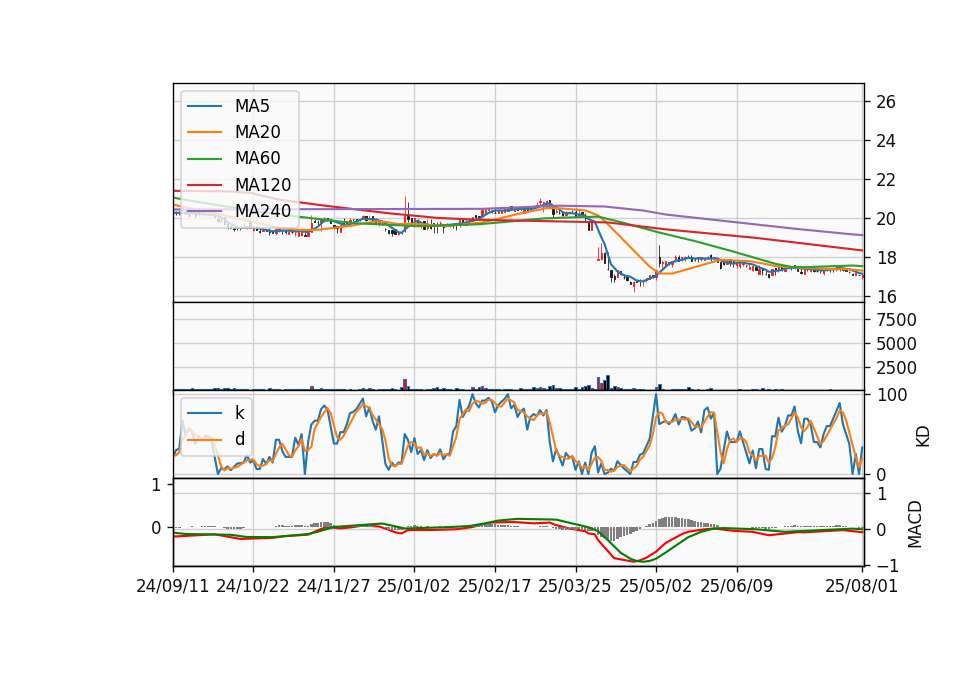Click the price axis value 22
Image resolution: width=960 pixels, height=690 pixels.
[x=886, y=180]
